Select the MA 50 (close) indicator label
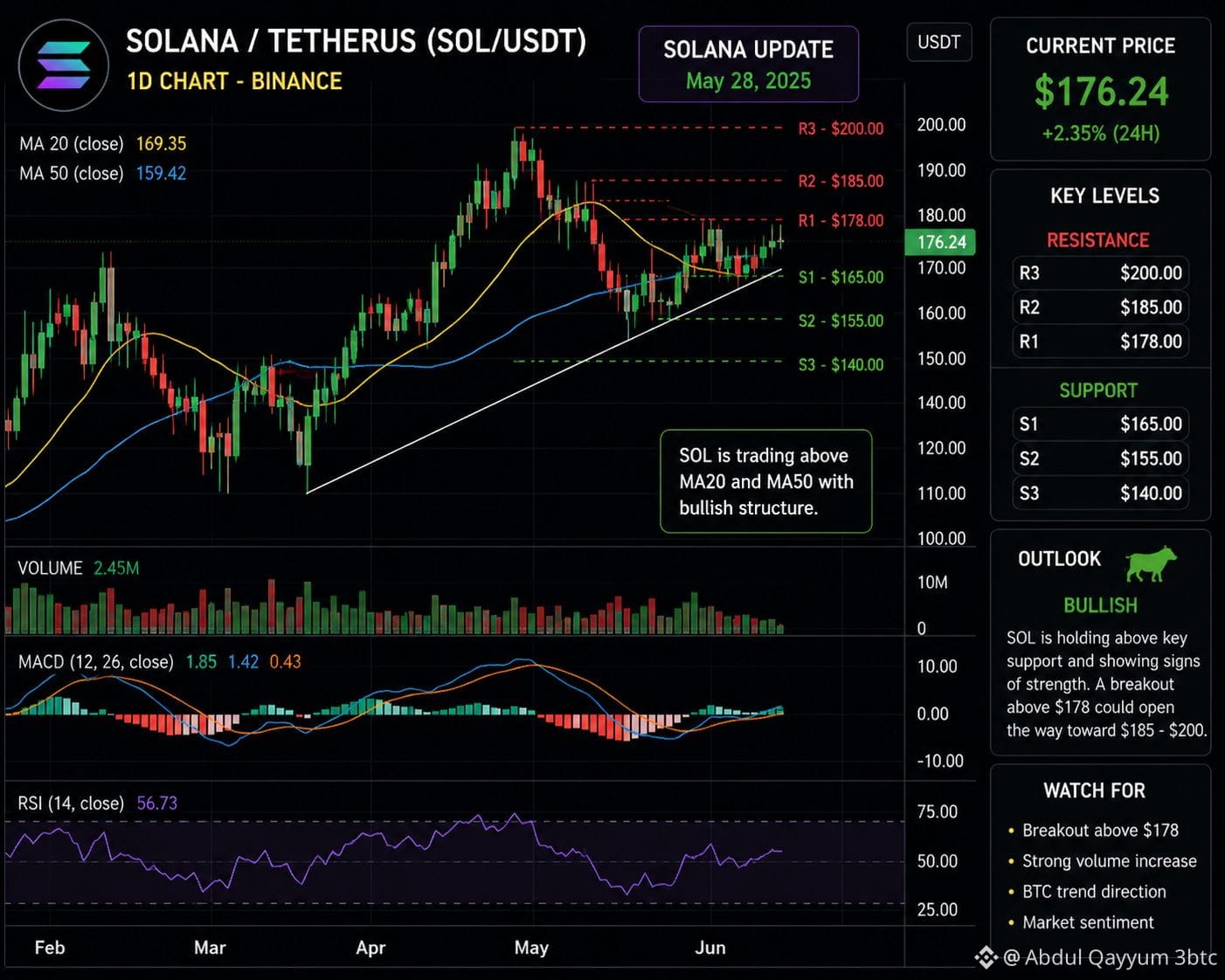Image resolution: width=1225 pixels, height=980 pixels. pyautogui.click(x=72, y=173)
